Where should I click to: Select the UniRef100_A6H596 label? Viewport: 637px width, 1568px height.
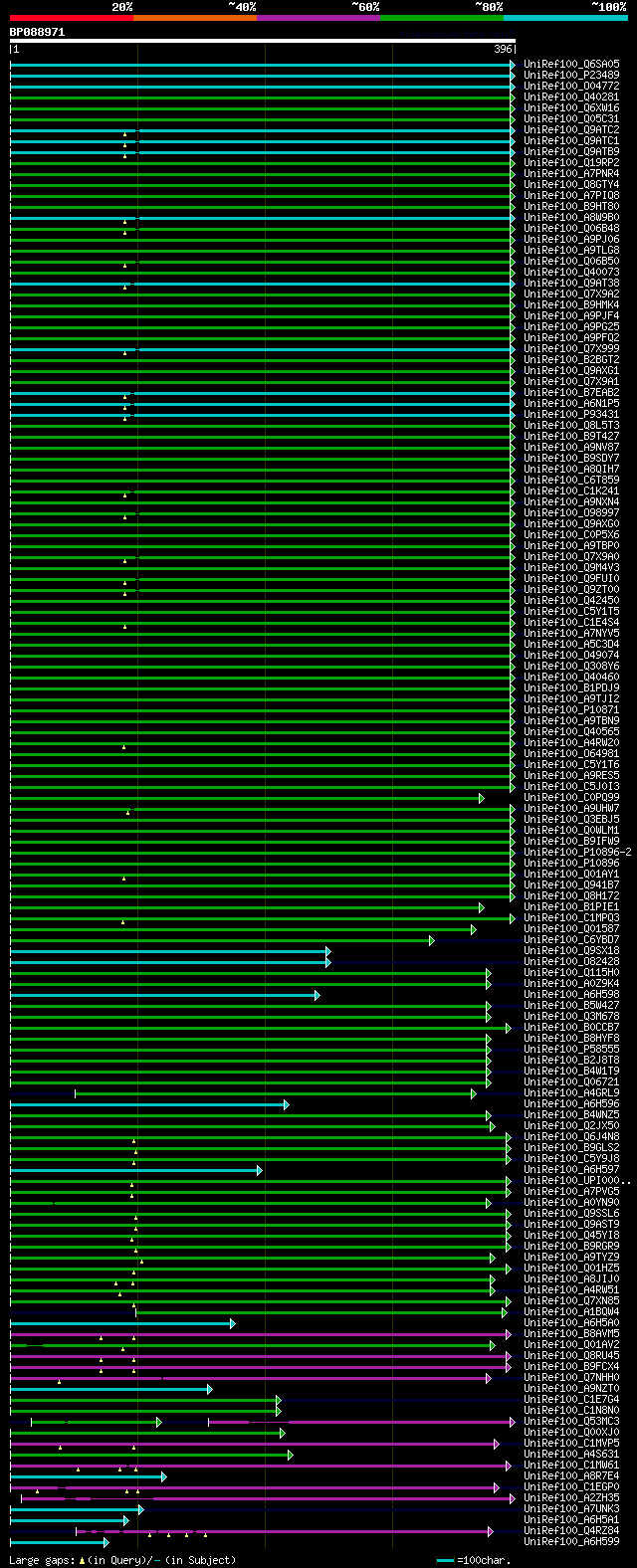point(571,1104)
